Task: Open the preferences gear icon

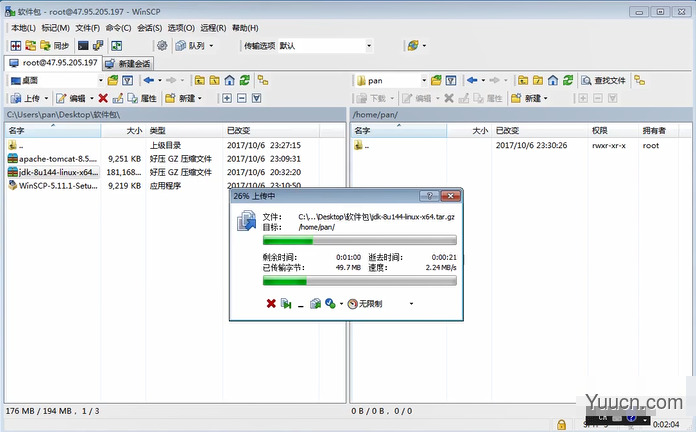Action: 162,45
